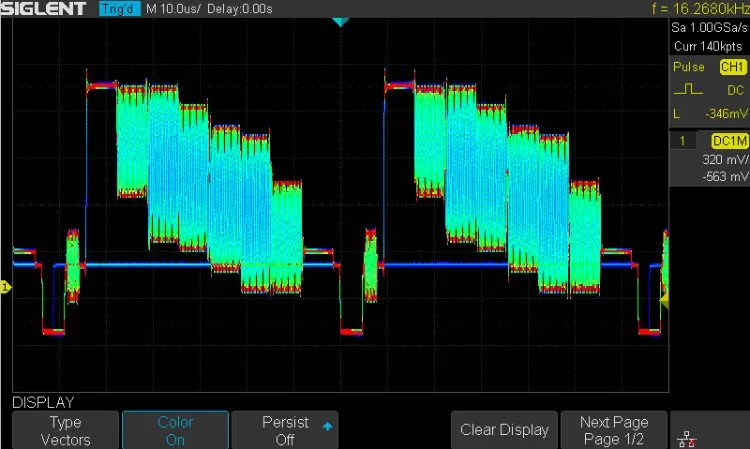
Task: Click the 320 mV/ vertical scale value
Action: point(723,159)
